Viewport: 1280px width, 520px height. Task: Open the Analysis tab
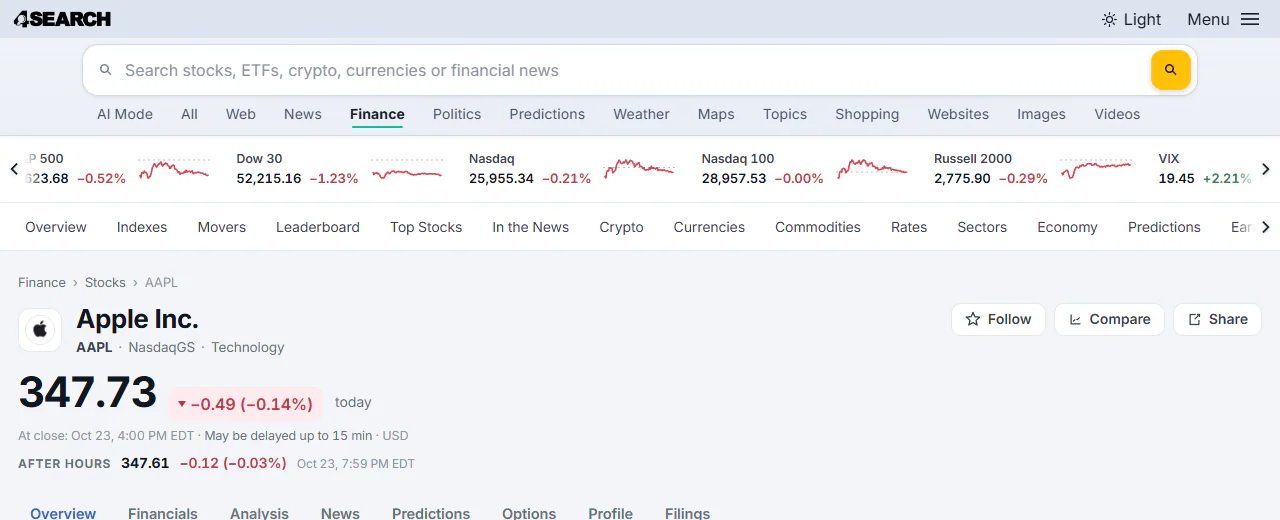click(x=259, y=511)
